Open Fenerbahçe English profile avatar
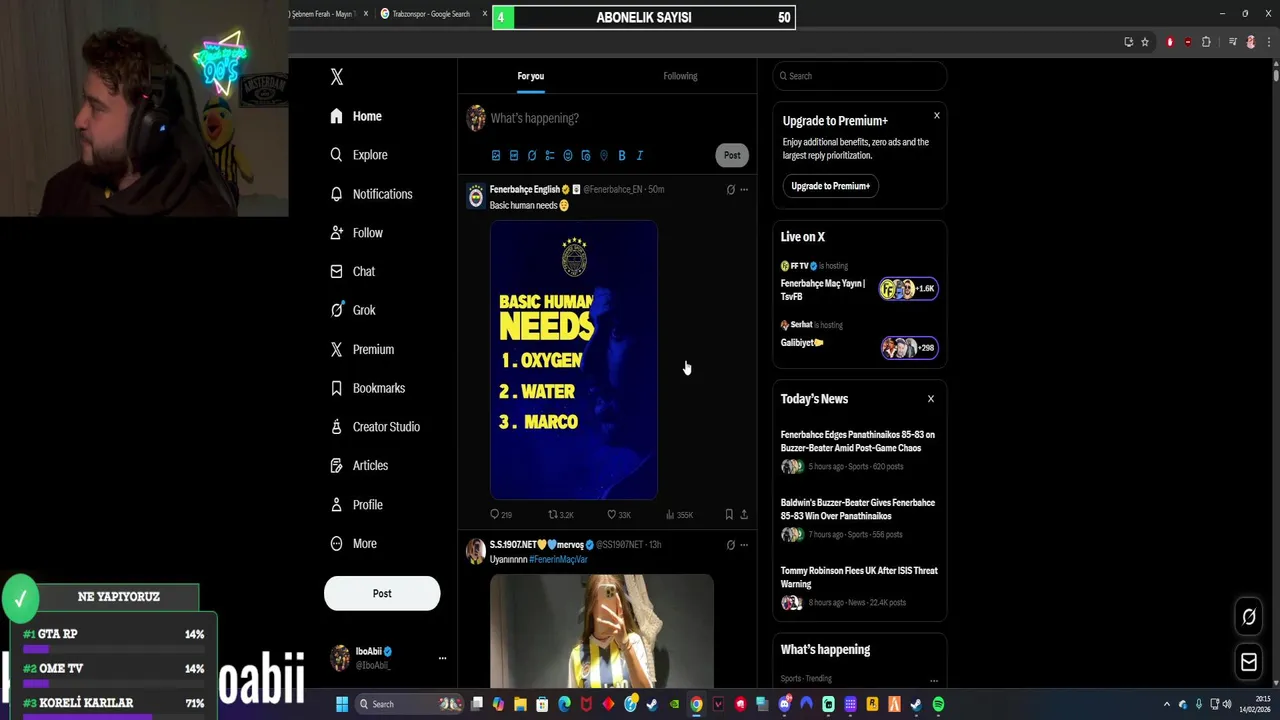 coord(476,197)
